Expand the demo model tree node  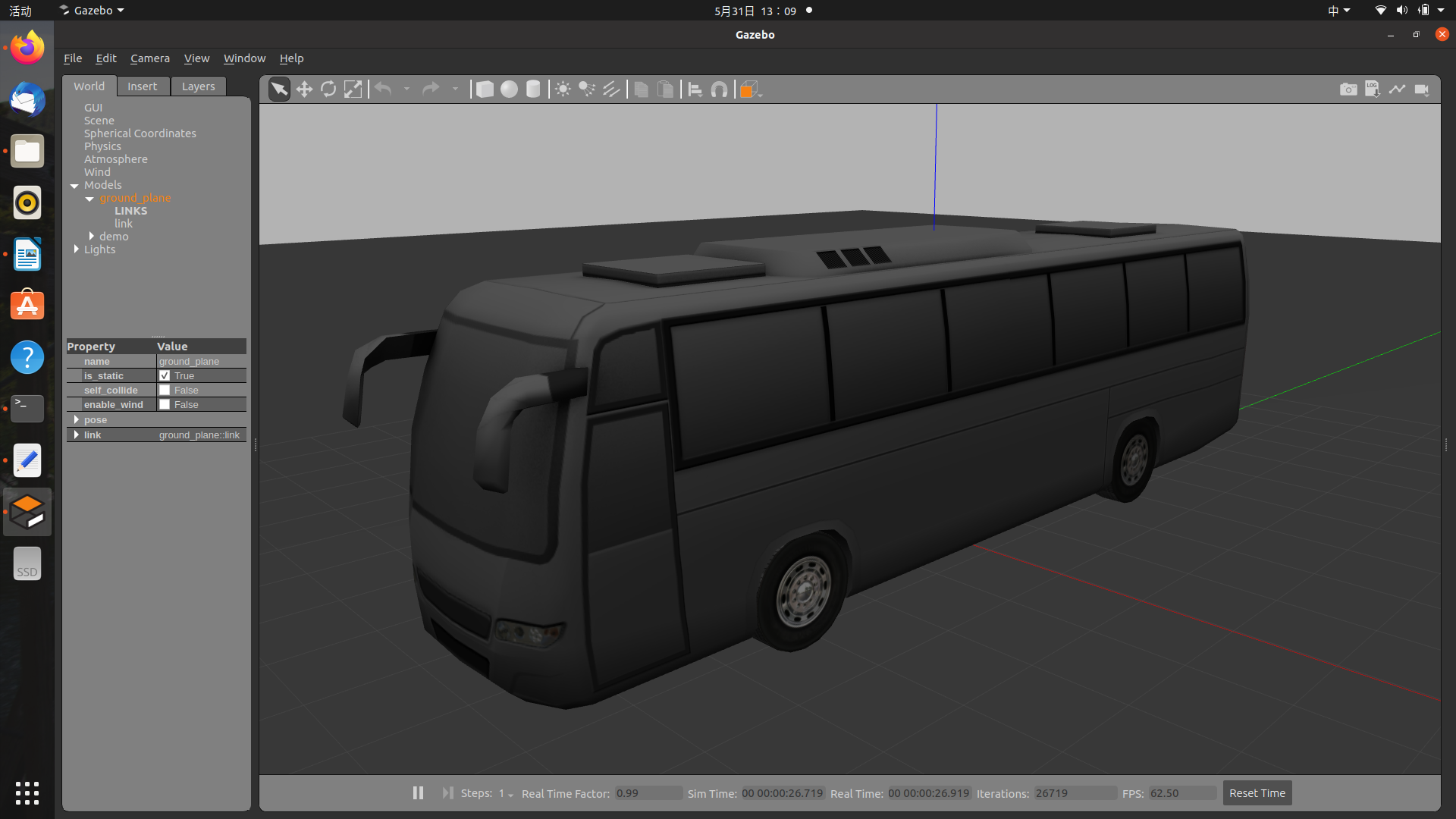point(92,237)
